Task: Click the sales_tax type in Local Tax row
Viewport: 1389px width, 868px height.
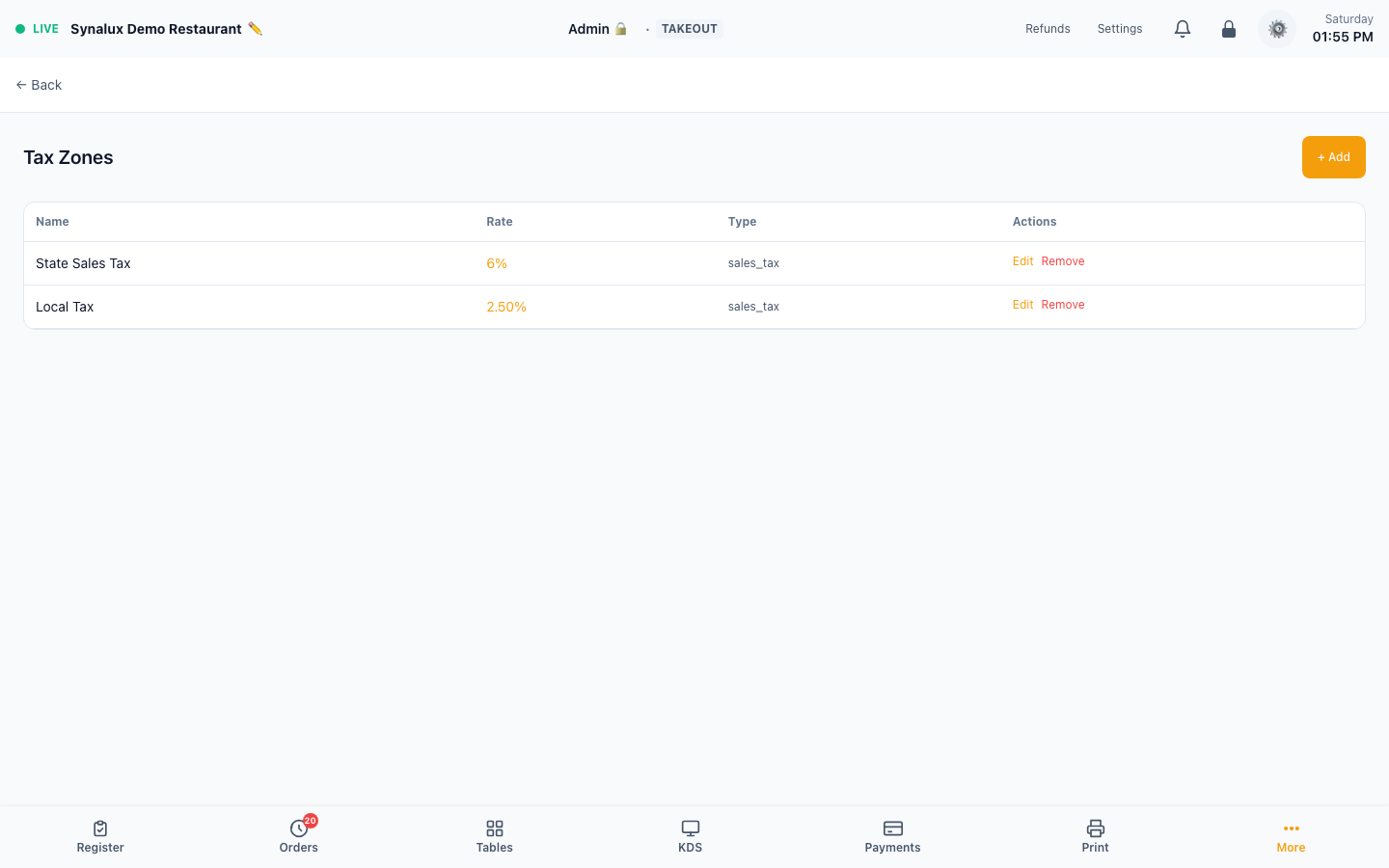Action: [x=753, y=307]
